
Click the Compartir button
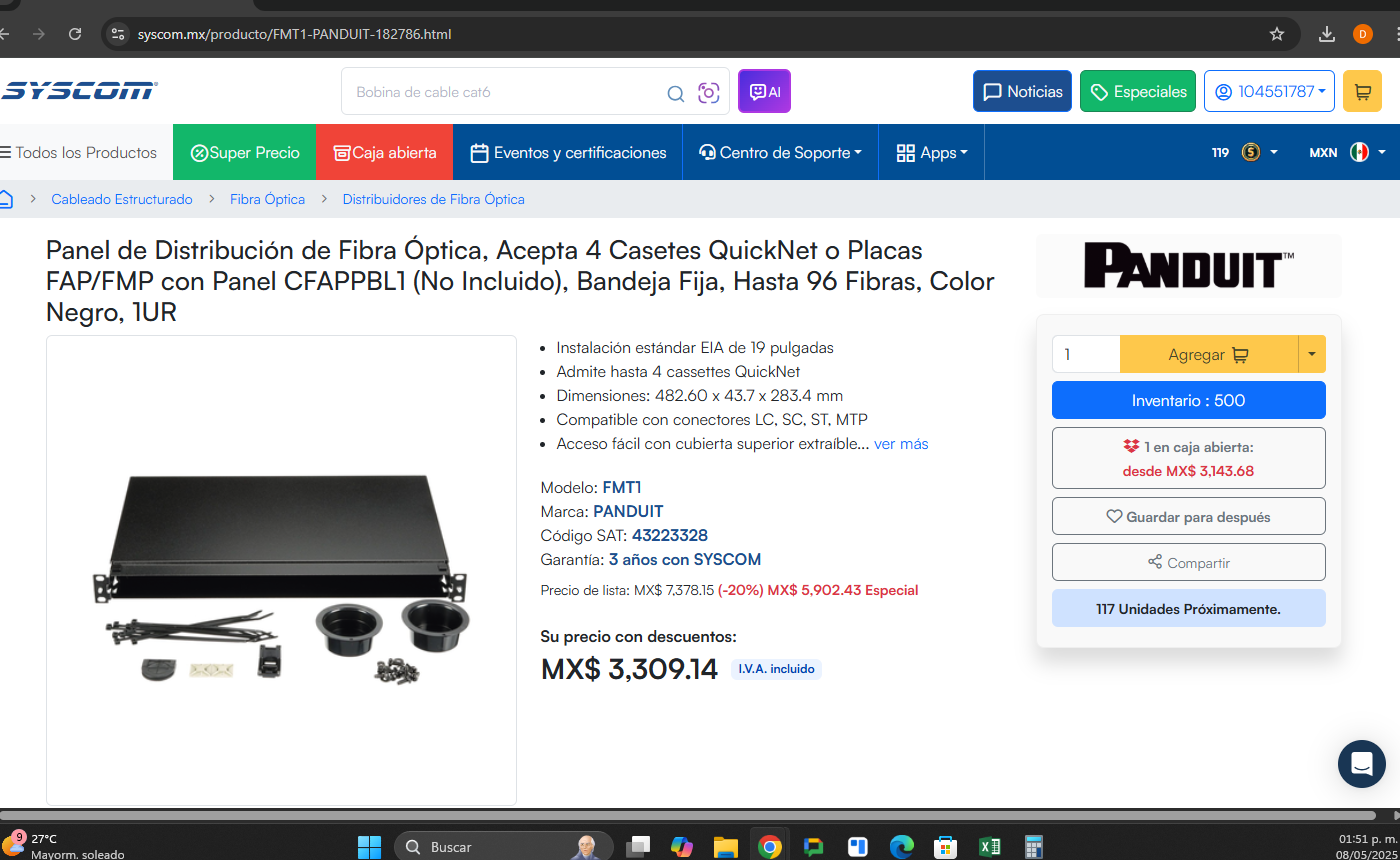coord(1188,562)
